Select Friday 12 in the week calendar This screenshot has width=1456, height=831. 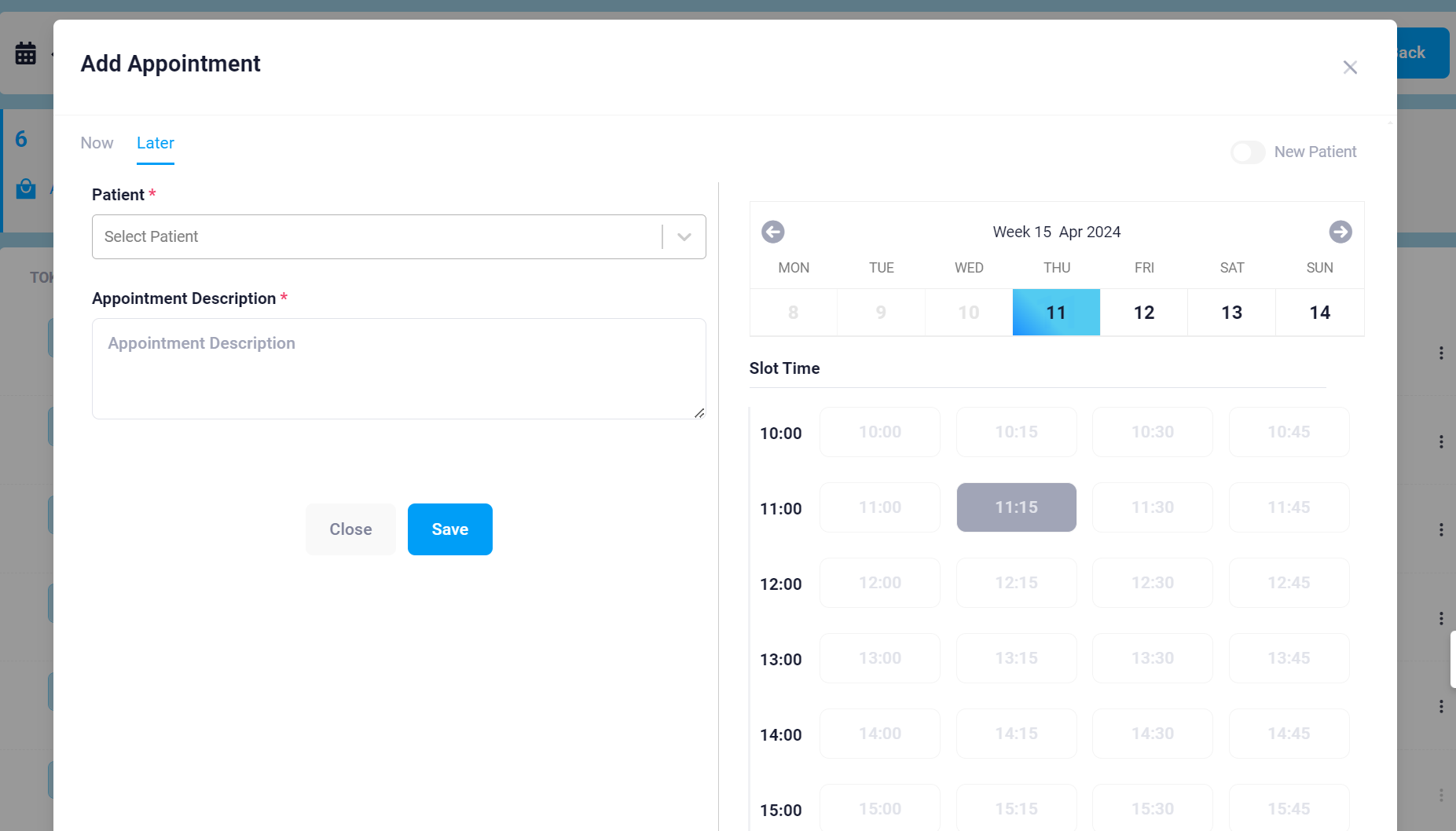click(1144, 313)
